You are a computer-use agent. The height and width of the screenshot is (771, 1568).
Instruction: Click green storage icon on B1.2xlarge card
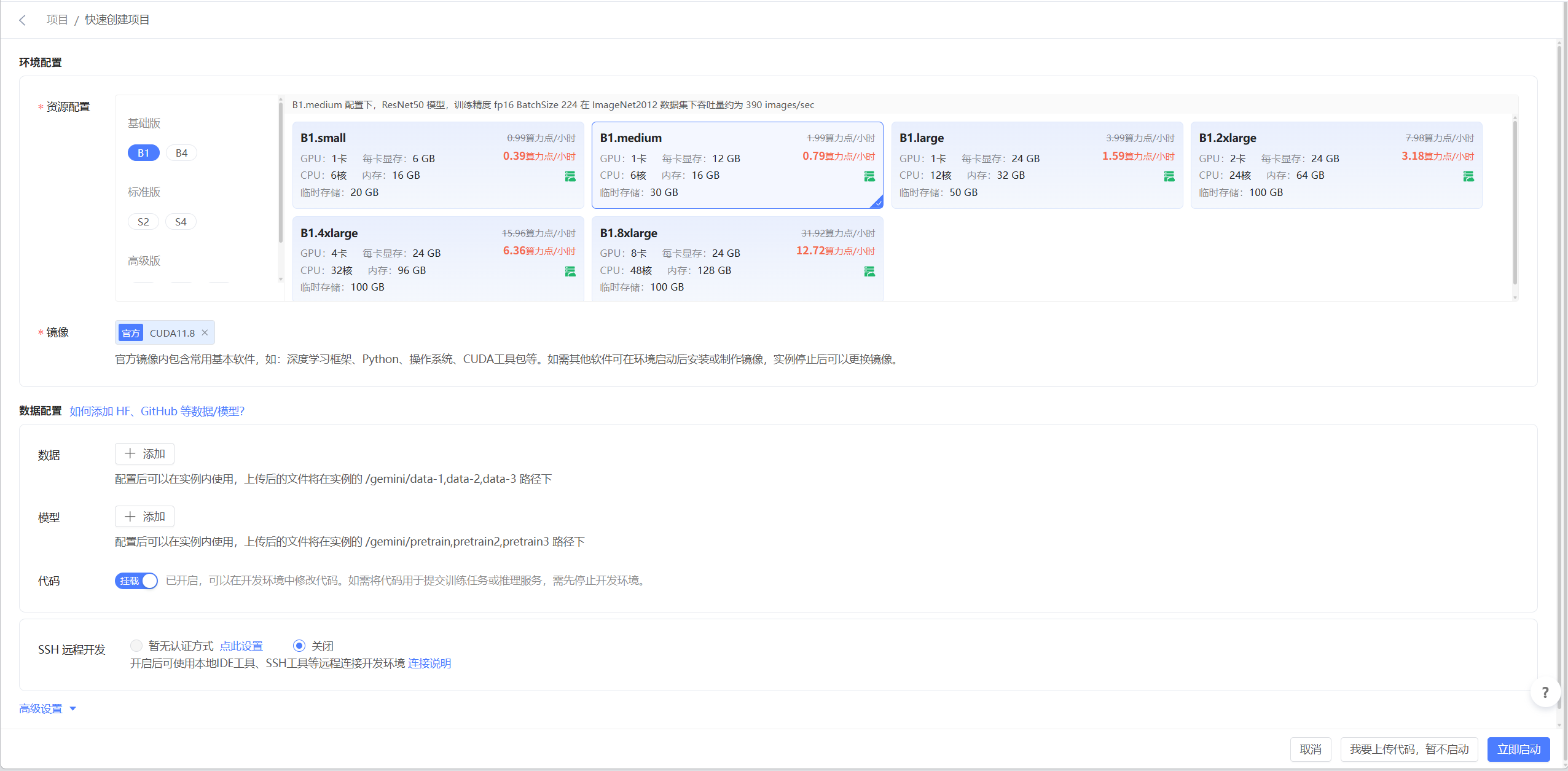coord(1468,177)
